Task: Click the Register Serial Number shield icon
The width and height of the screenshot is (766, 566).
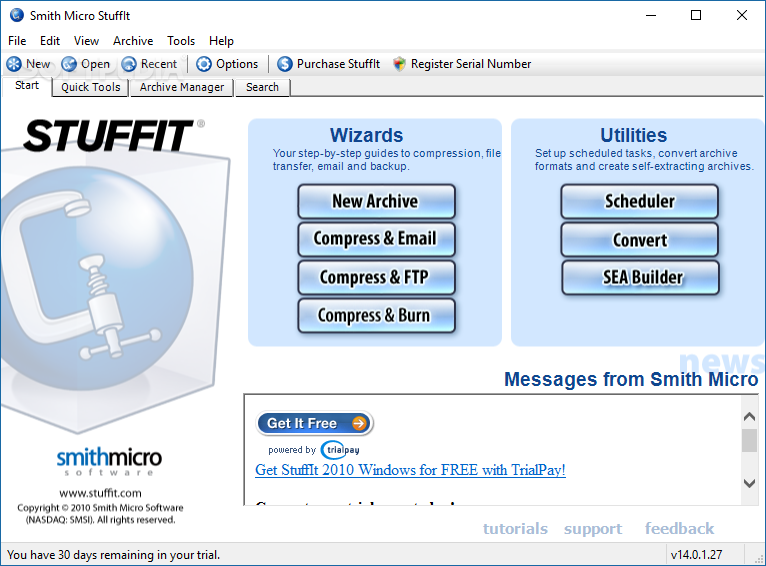Action: pyautogui.click(x=399, y=64)
